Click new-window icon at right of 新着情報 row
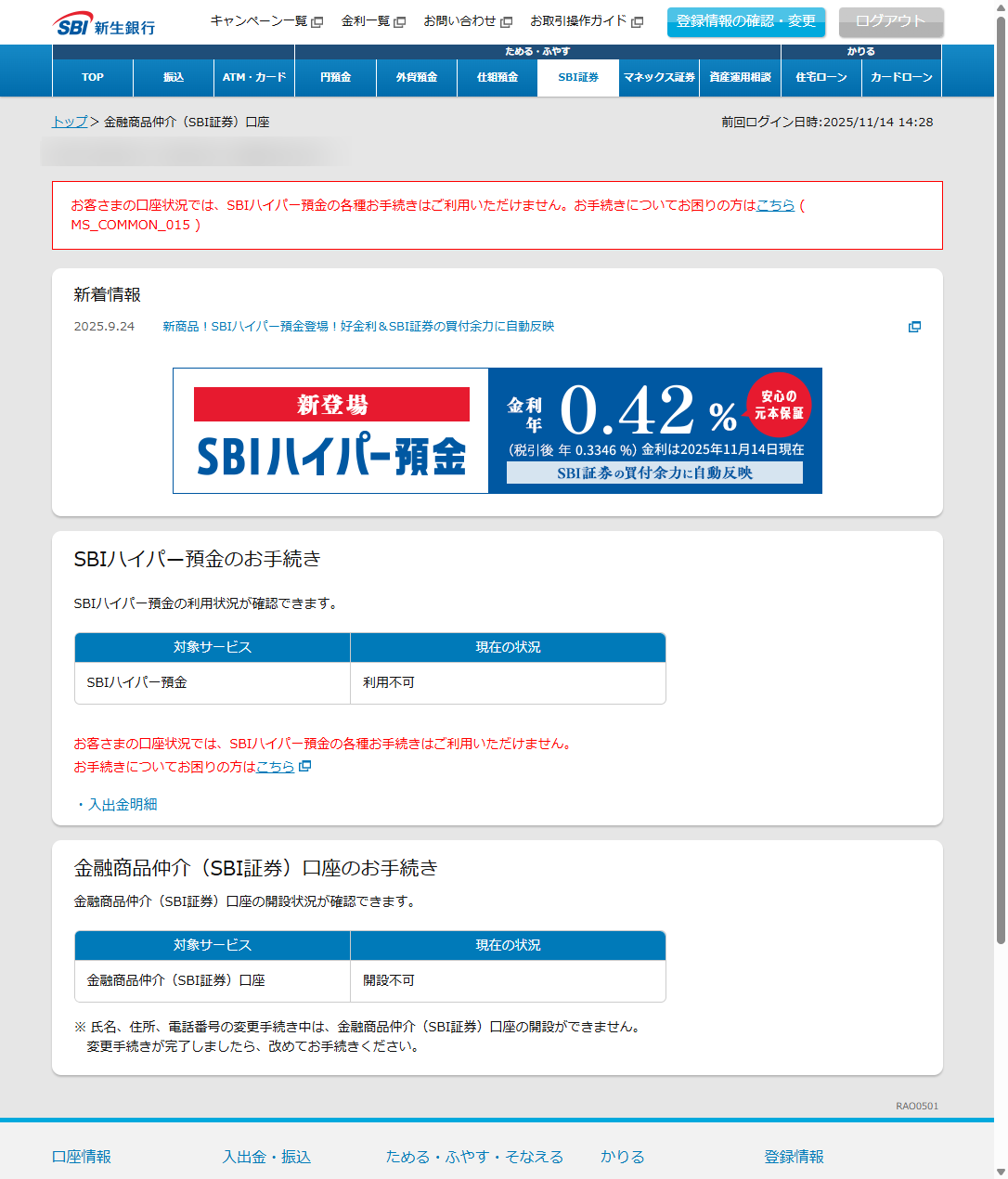1008x1179 pixels. coord(914,327)
